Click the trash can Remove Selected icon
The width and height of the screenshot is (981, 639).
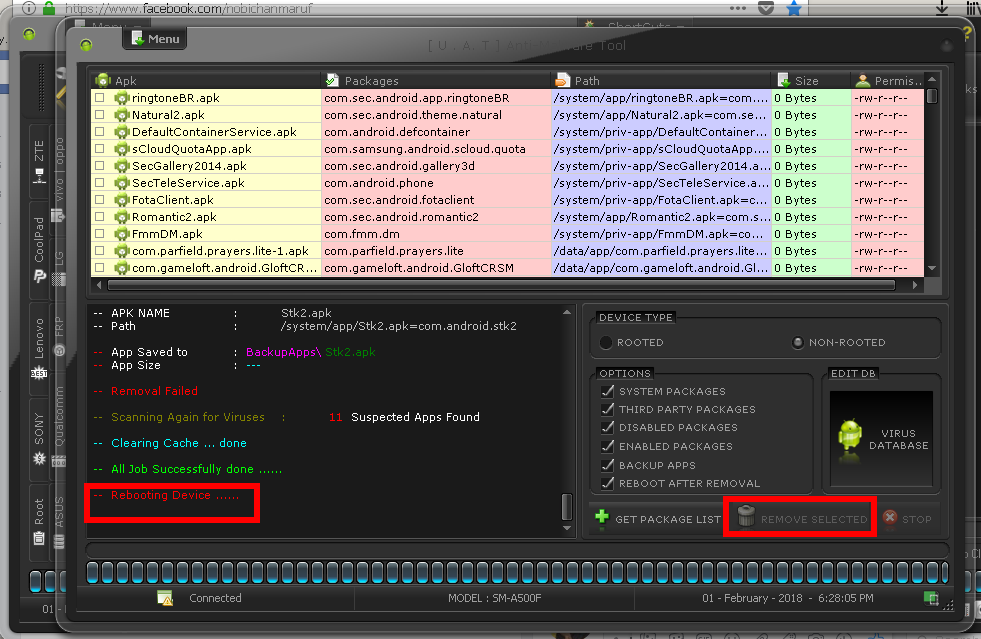[746, 516]
